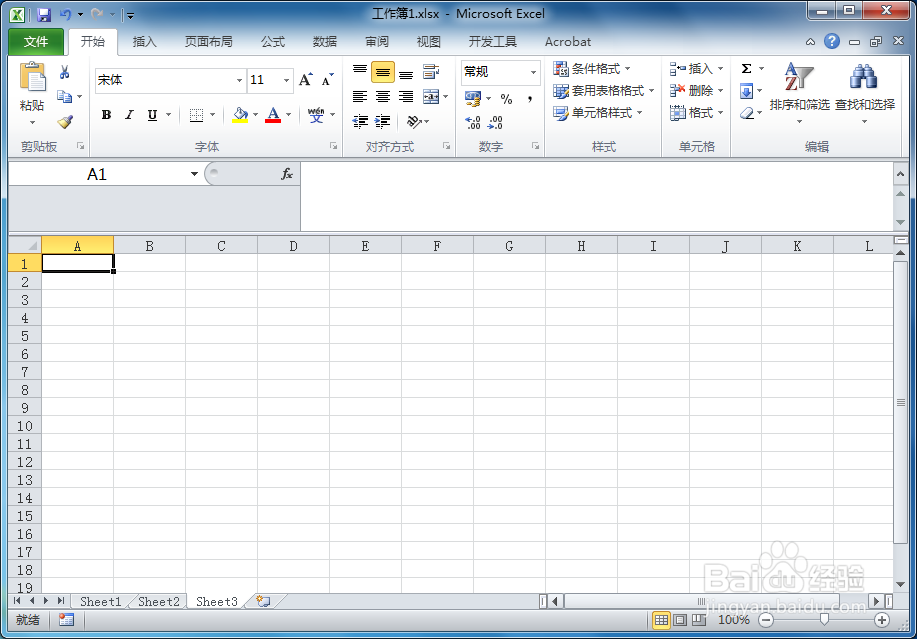Open the number format dropdown (常规)

(x=533, y=72)
